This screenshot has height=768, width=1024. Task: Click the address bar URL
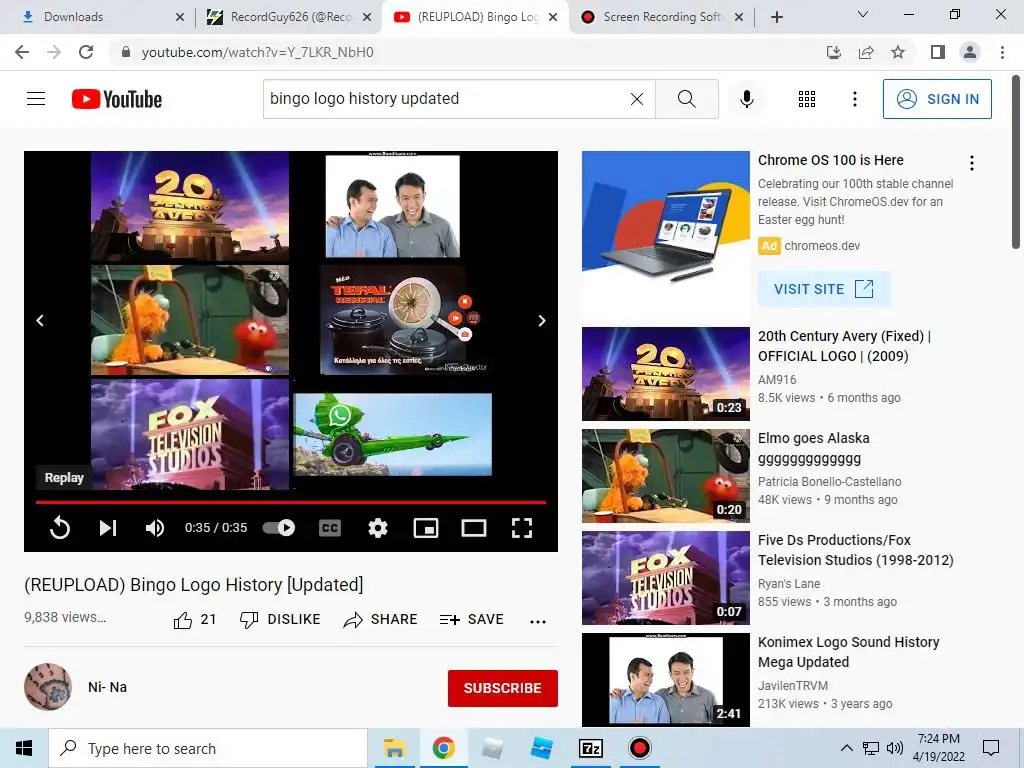pos(257,52)
